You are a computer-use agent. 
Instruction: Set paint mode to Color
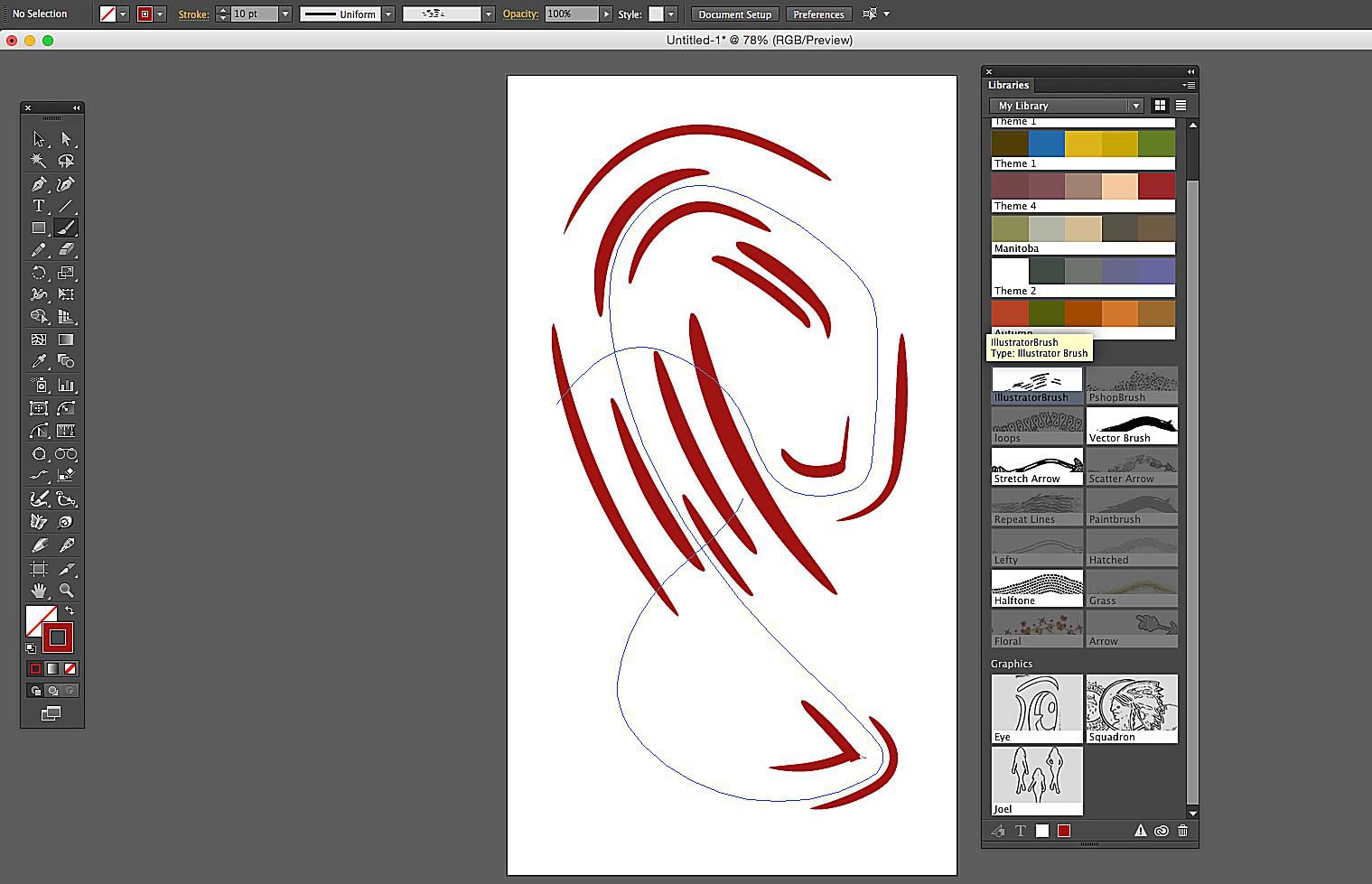tap(35, 668)
